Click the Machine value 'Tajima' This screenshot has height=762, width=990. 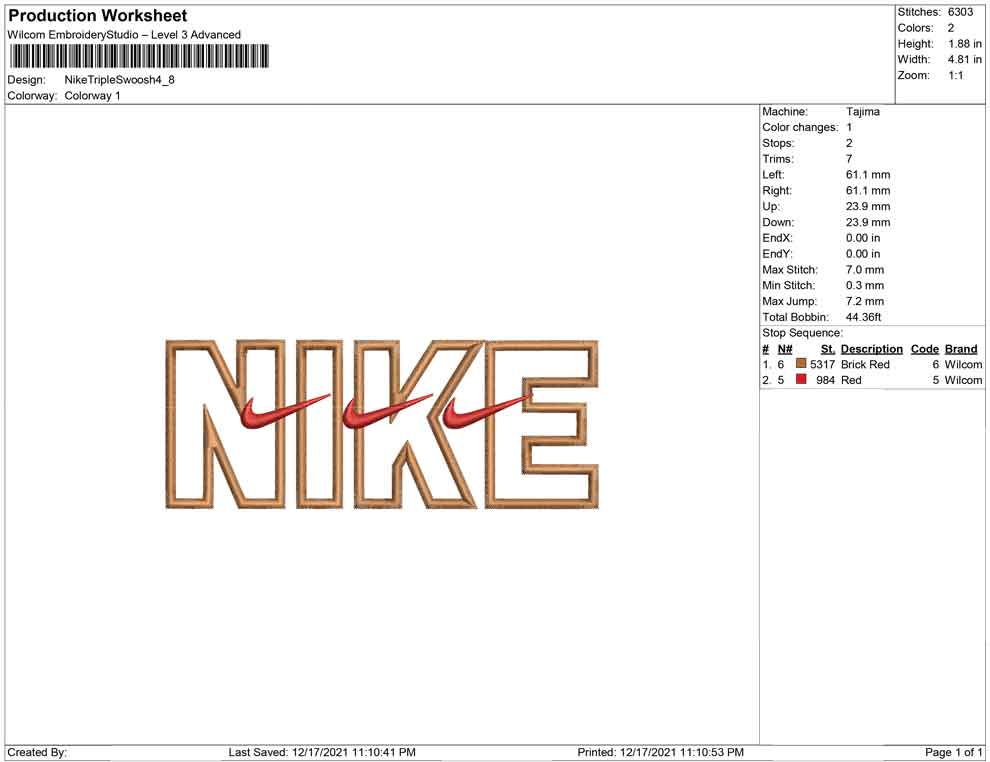point(862,112)
